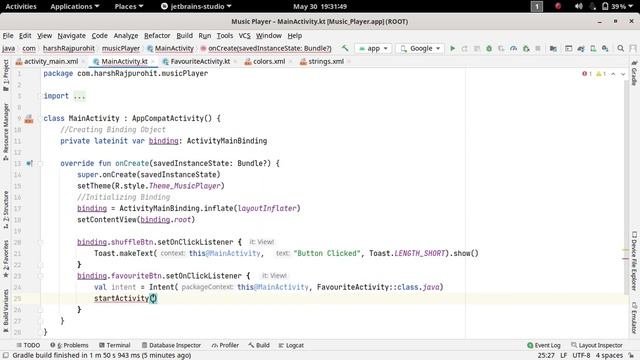Open Project Structure icon in toolbar
Screen dimensions: 640x360
click(553, 48)
